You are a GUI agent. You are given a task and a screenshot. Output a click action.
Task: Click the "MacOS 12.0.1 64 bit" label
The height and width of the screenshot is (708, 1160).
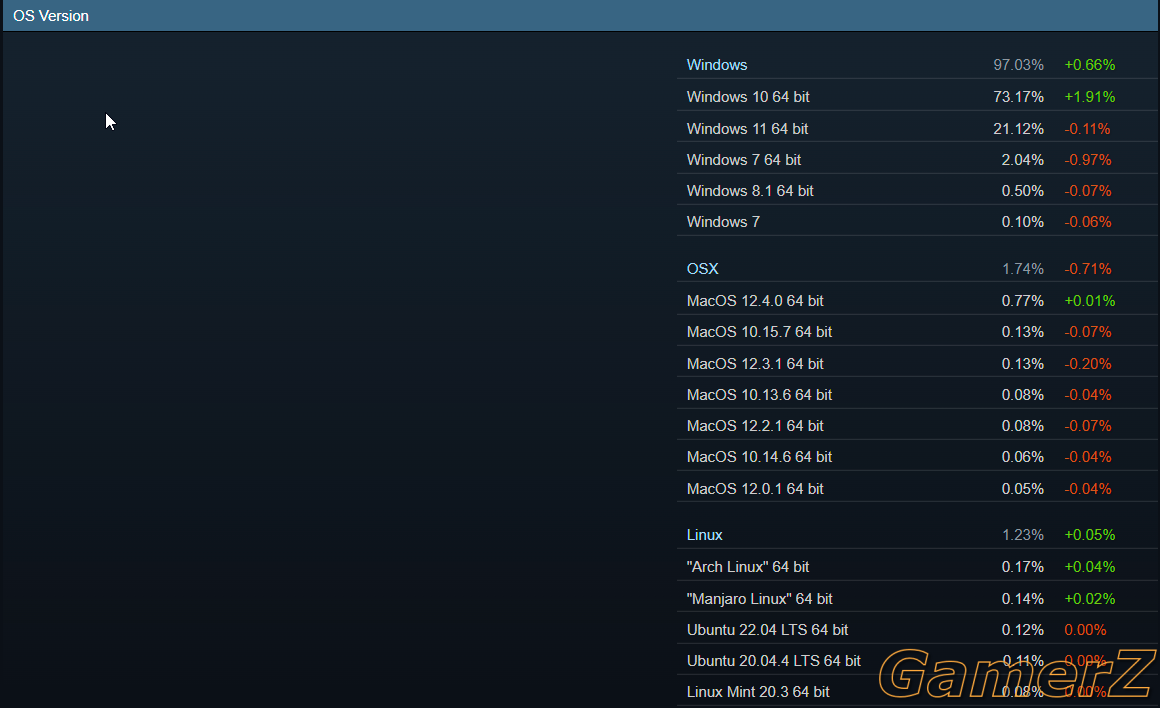click(x=755, y=489)
